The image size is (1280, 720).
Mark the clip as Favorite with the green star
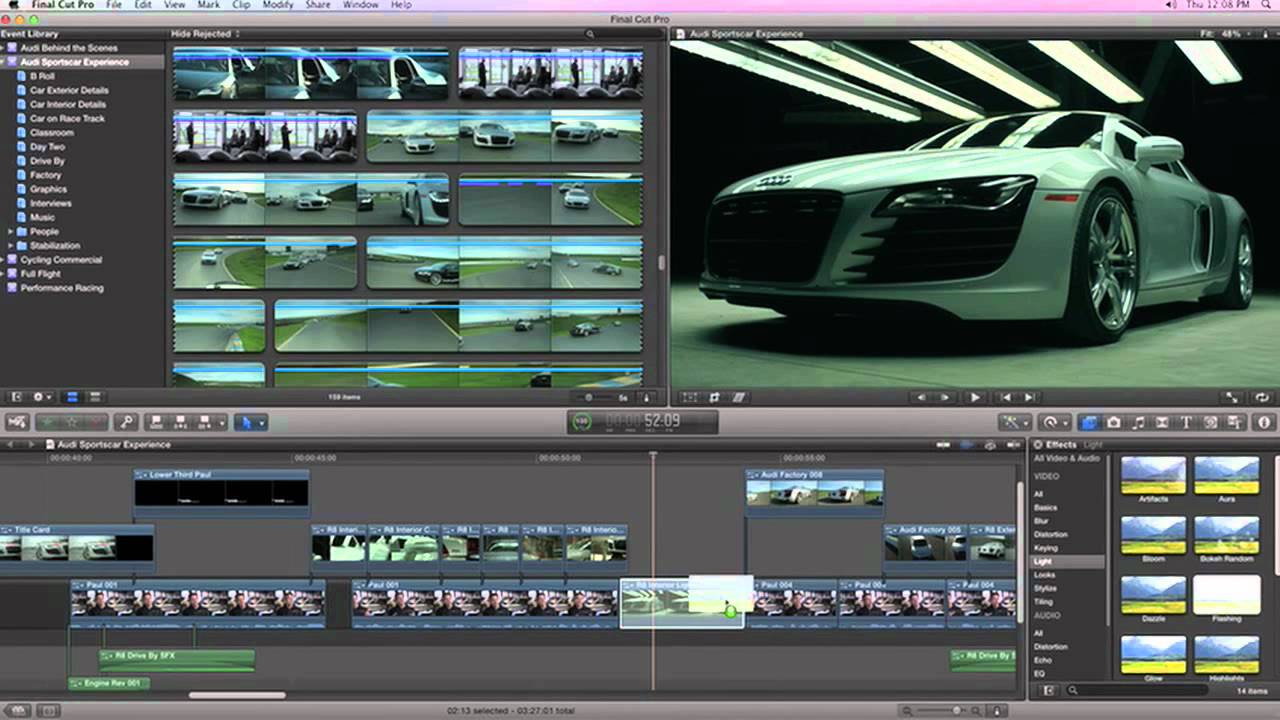(x=46, y=422)
